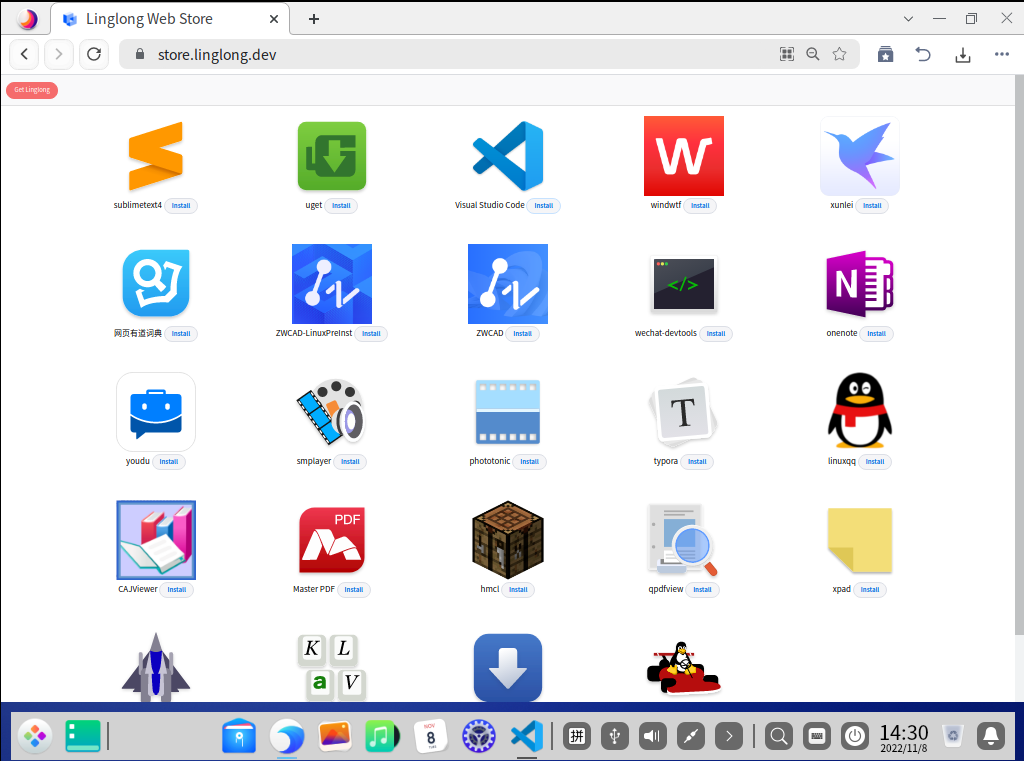
Task: Open the sublimetext4 app icon
Action: pos(155,156)
